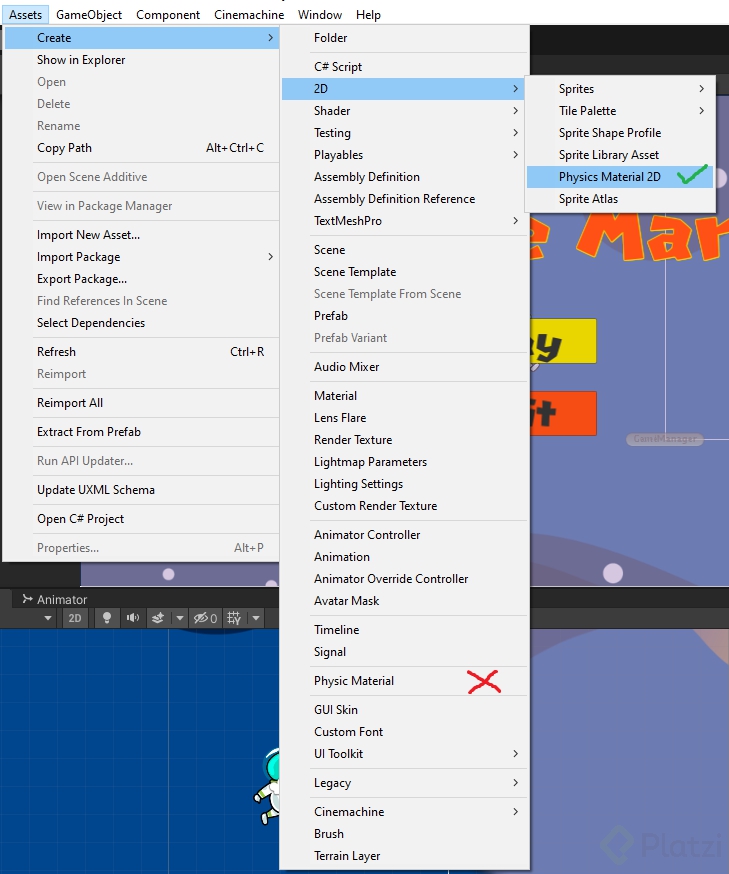729x874 pixels.
Task: Create a Render Texture
Action: (405, 440)
